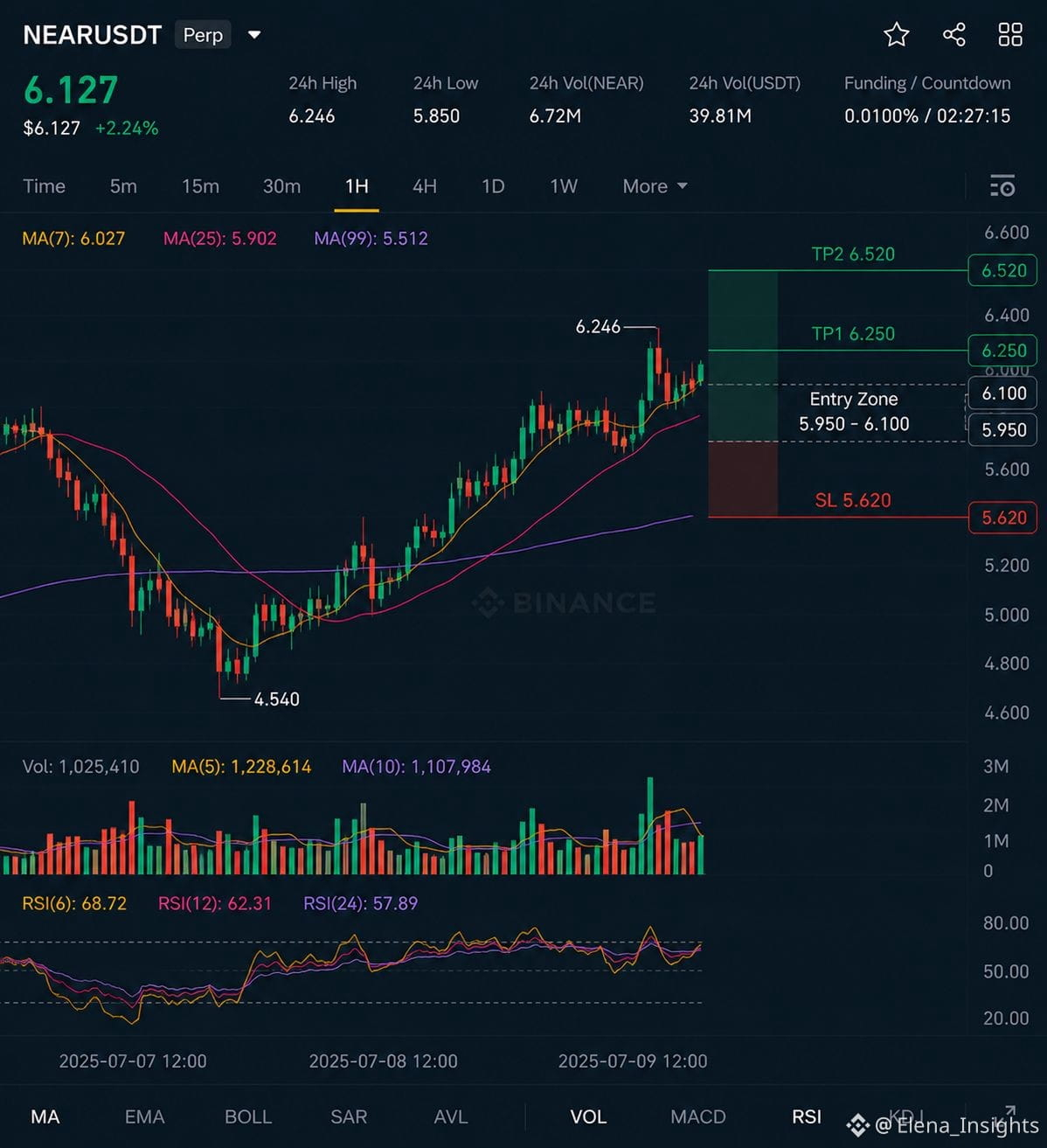Click the +2.24% change percentage

(127, 128)
